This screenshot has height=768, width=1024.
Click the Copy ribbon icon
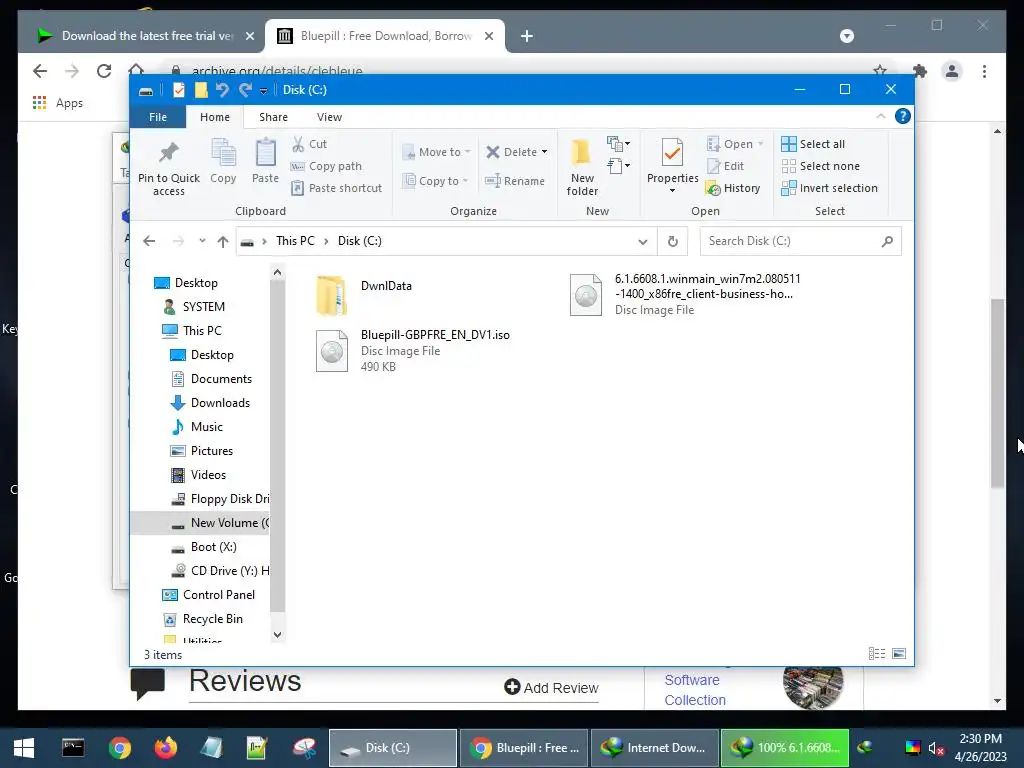tap(223, 154)
